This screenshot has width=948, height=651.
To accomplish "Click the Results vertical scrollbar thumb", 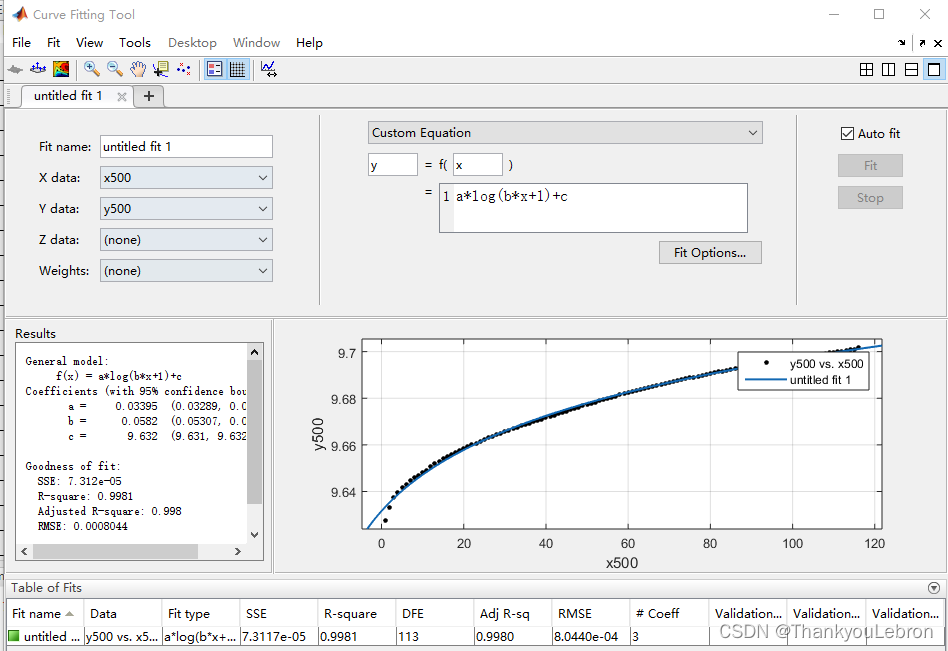I will coord(255,432).
